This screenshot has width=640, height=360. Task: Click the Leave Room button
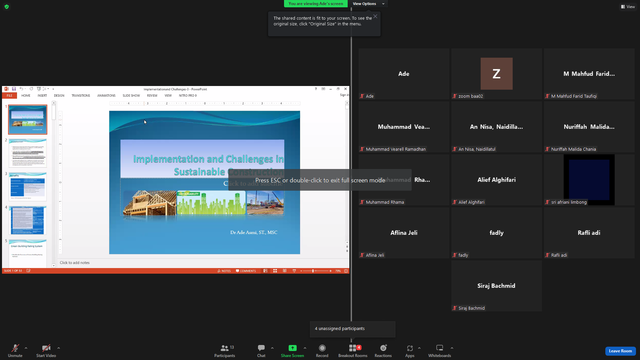(620, 351)
